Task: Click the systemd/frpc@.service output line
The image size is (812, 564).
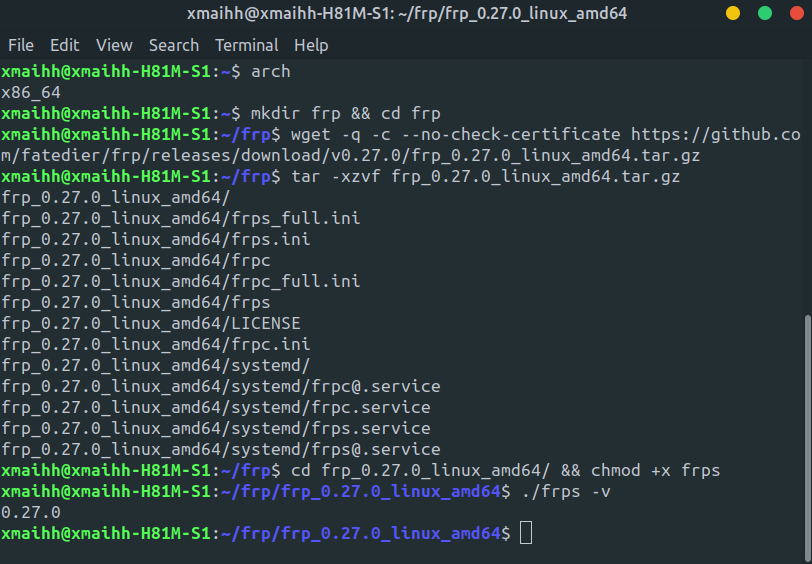Action: [x=221, y=386]
